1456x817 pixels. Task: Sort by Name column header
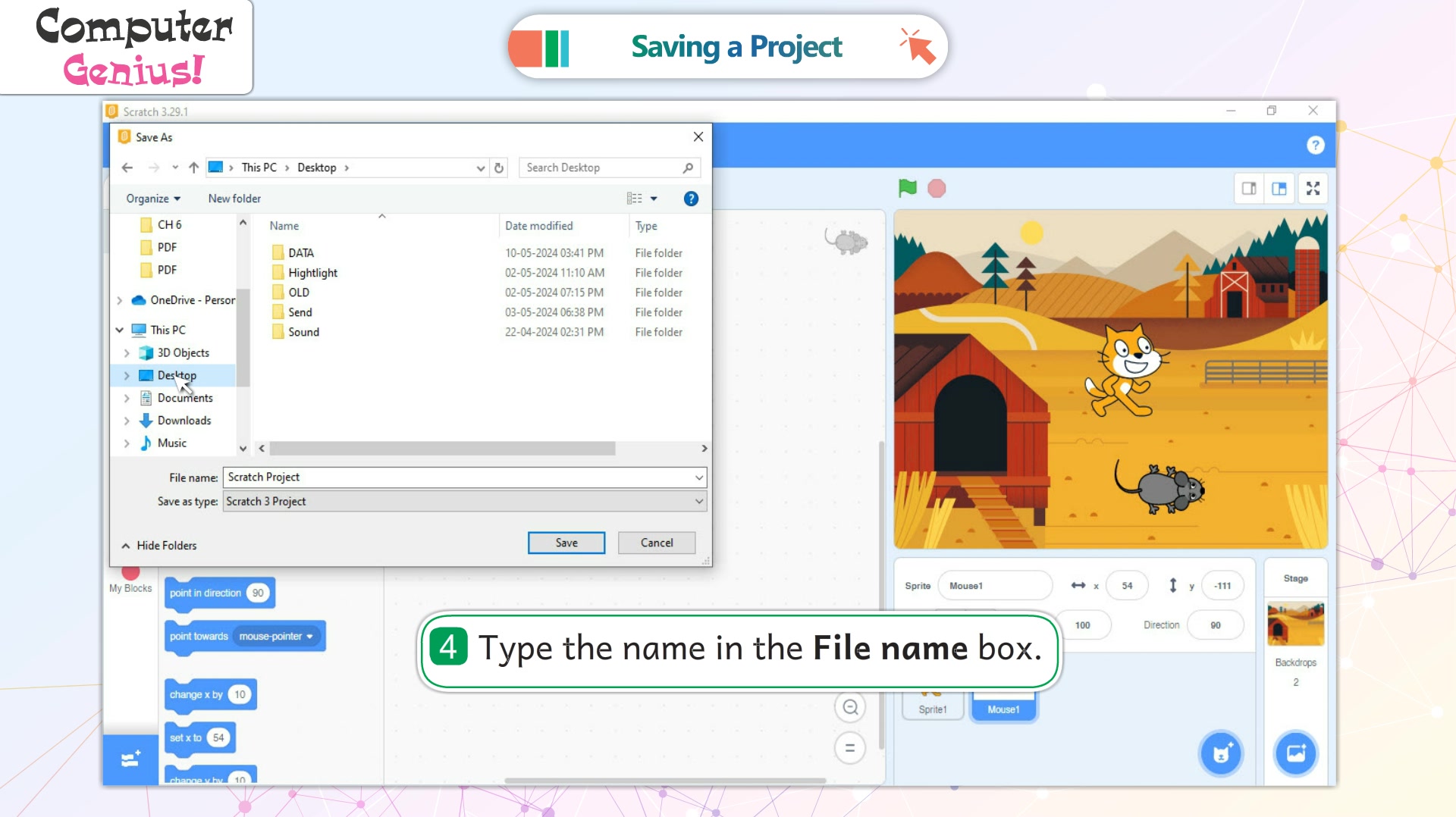(x=284, y=226)
